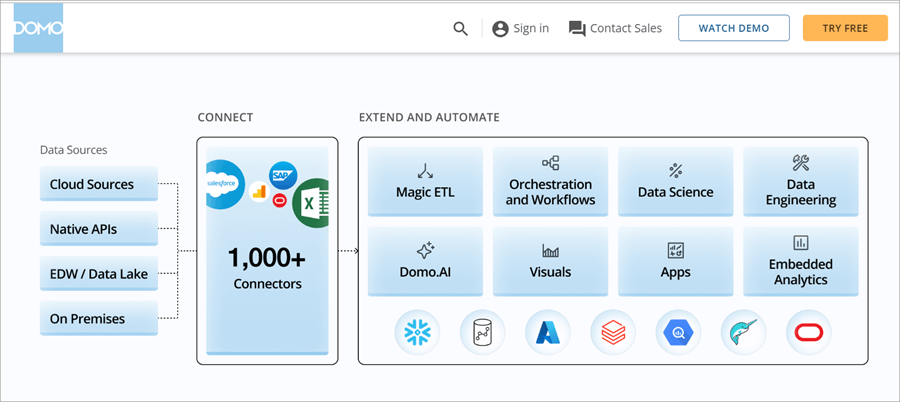900x403 pixels.
Task: Open the search magnifier icon
Action: point(460,28)
